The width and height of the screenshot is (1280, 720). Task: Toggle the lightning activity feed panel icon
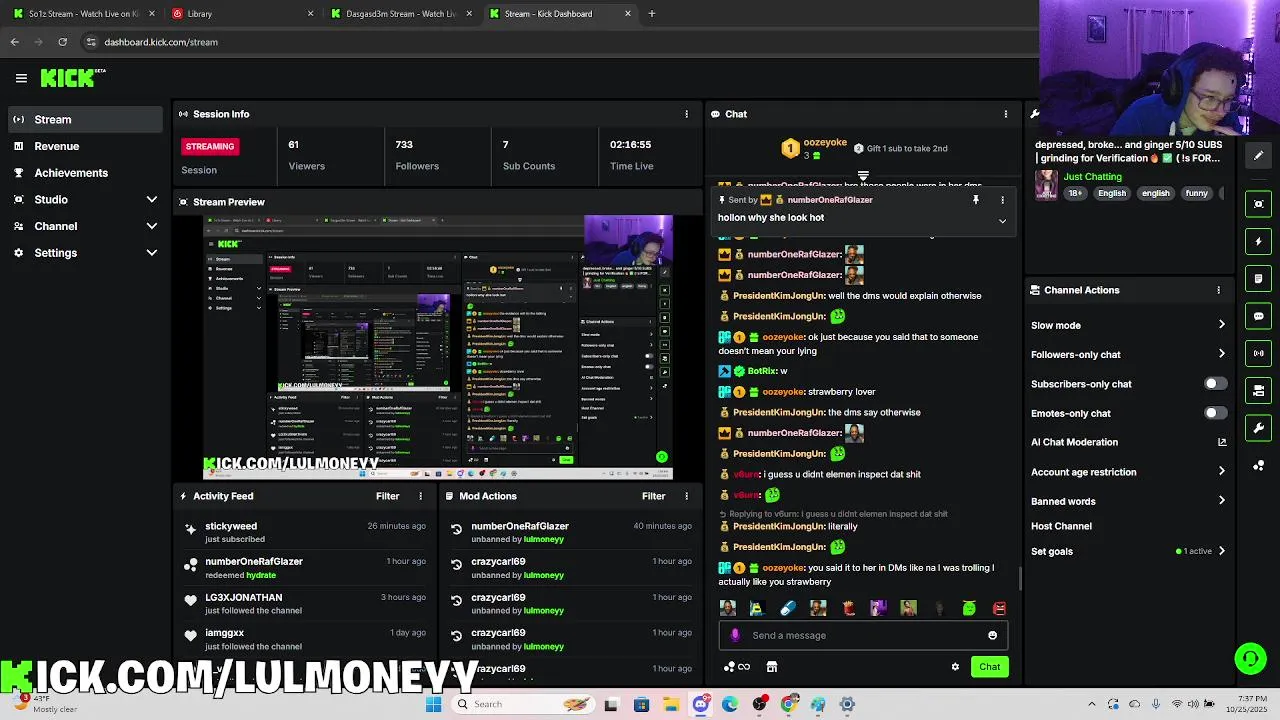[x=1258, y=241]
